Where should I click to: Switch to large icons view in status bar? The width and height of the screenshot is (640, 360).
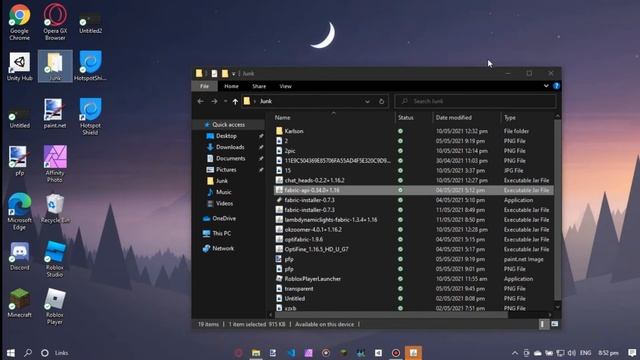554,324
